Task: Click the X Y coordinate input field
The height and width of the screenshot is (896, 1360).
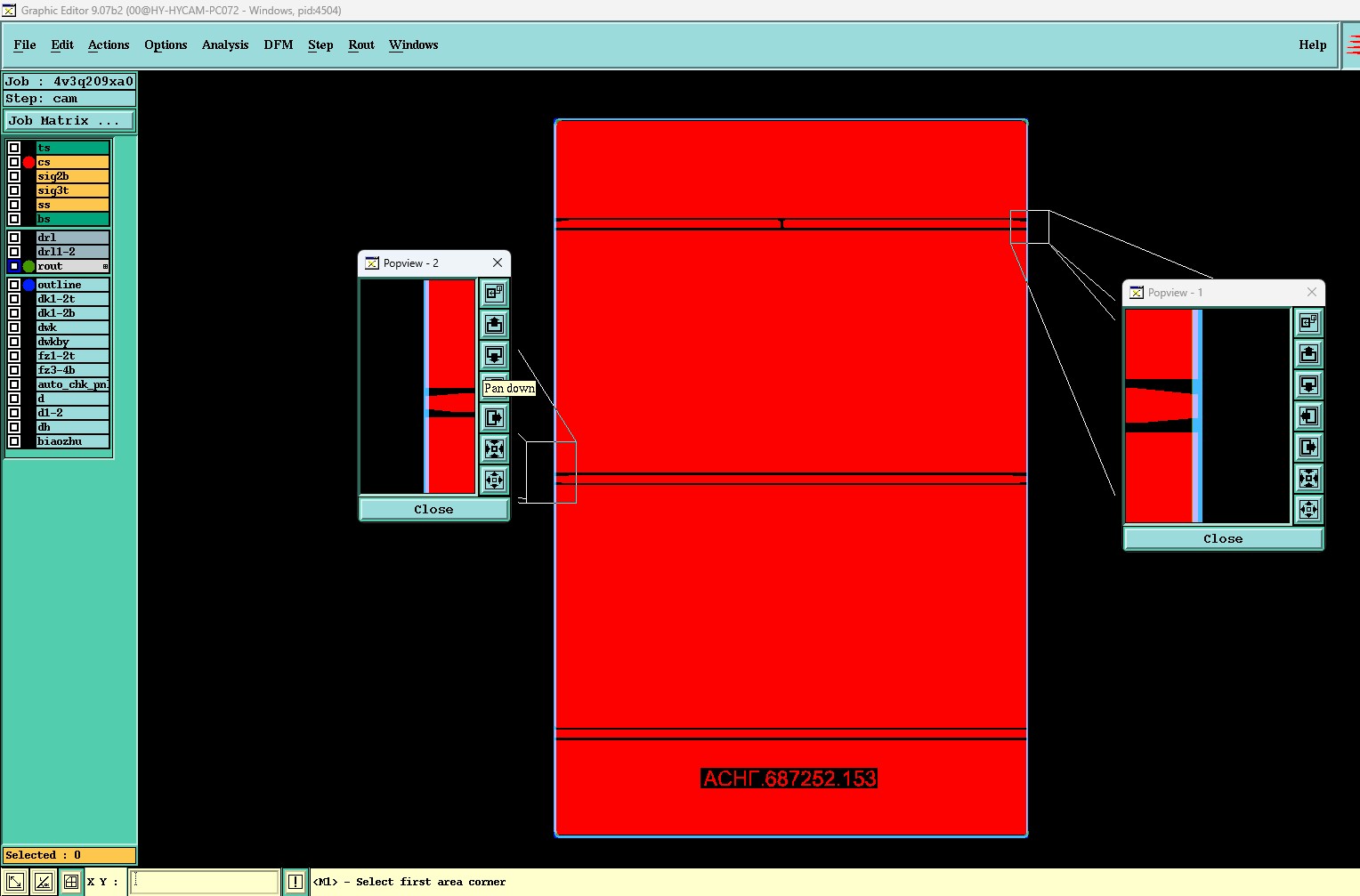Action: pyautogui.click(x=205, y=882)
